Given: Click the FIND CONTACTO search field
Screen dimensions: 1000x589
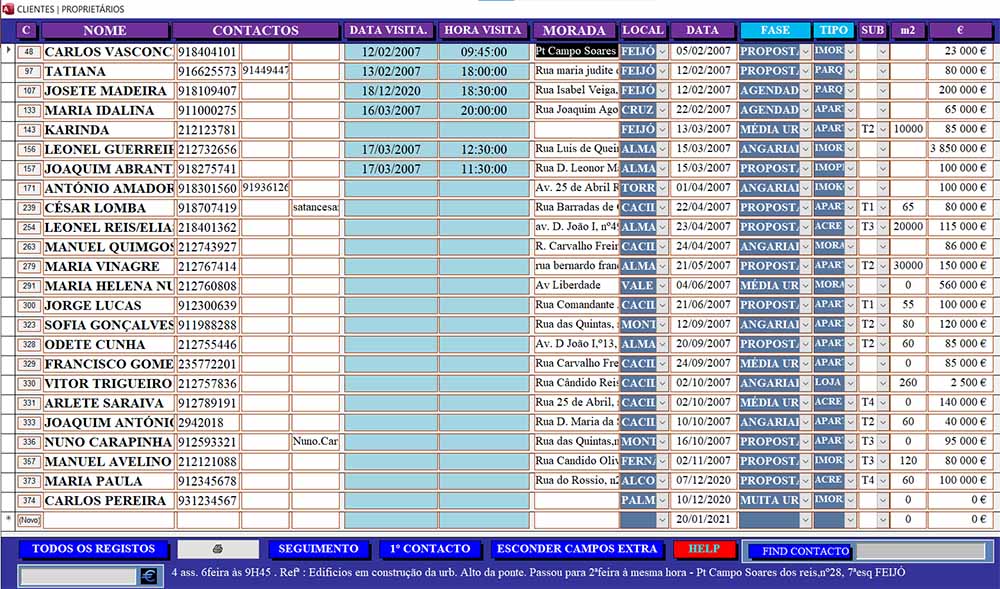Looking at the screenshot, I should [x=921, y=551].
